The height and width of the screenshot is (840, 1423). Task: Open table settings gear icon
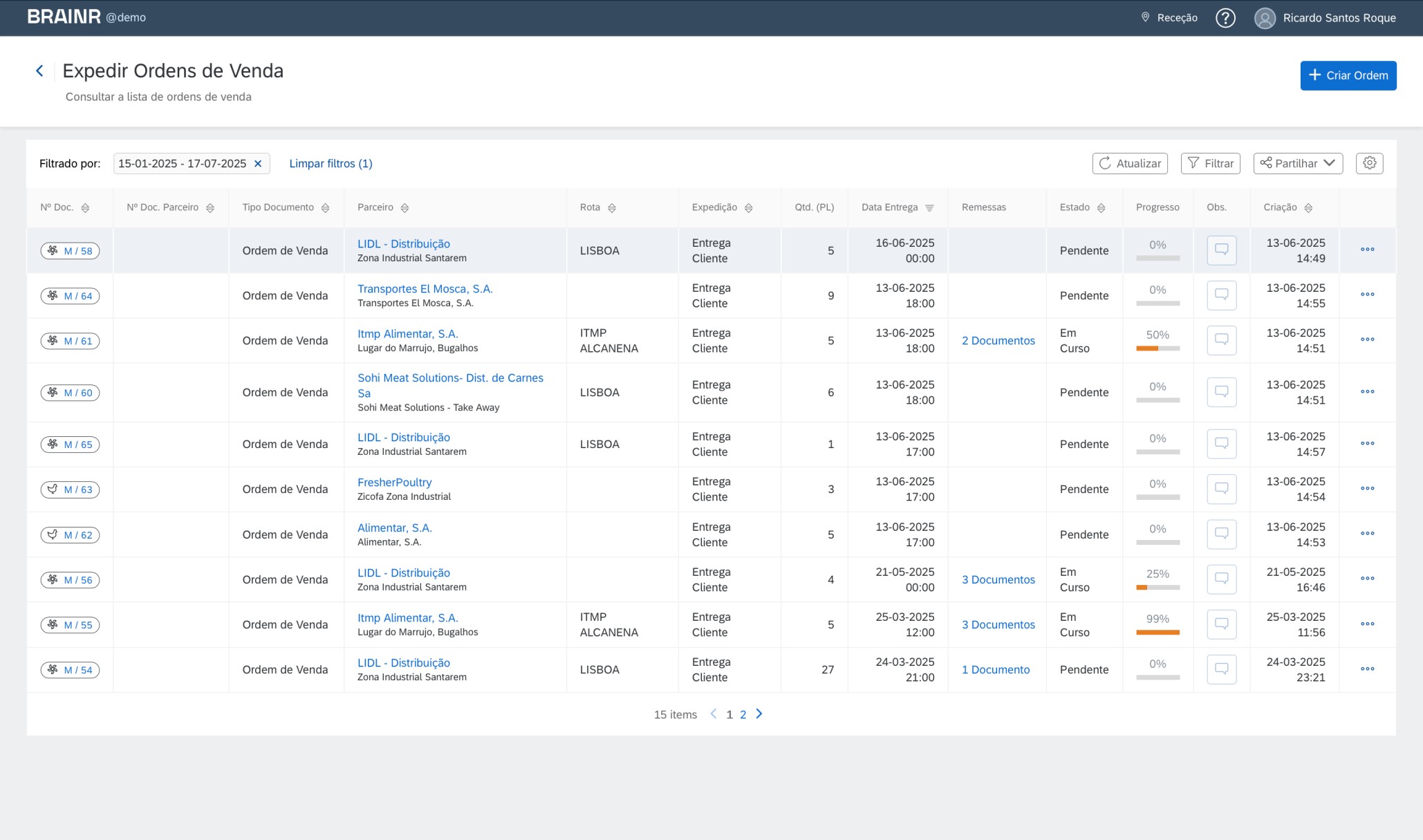(x=1369, y=163)
